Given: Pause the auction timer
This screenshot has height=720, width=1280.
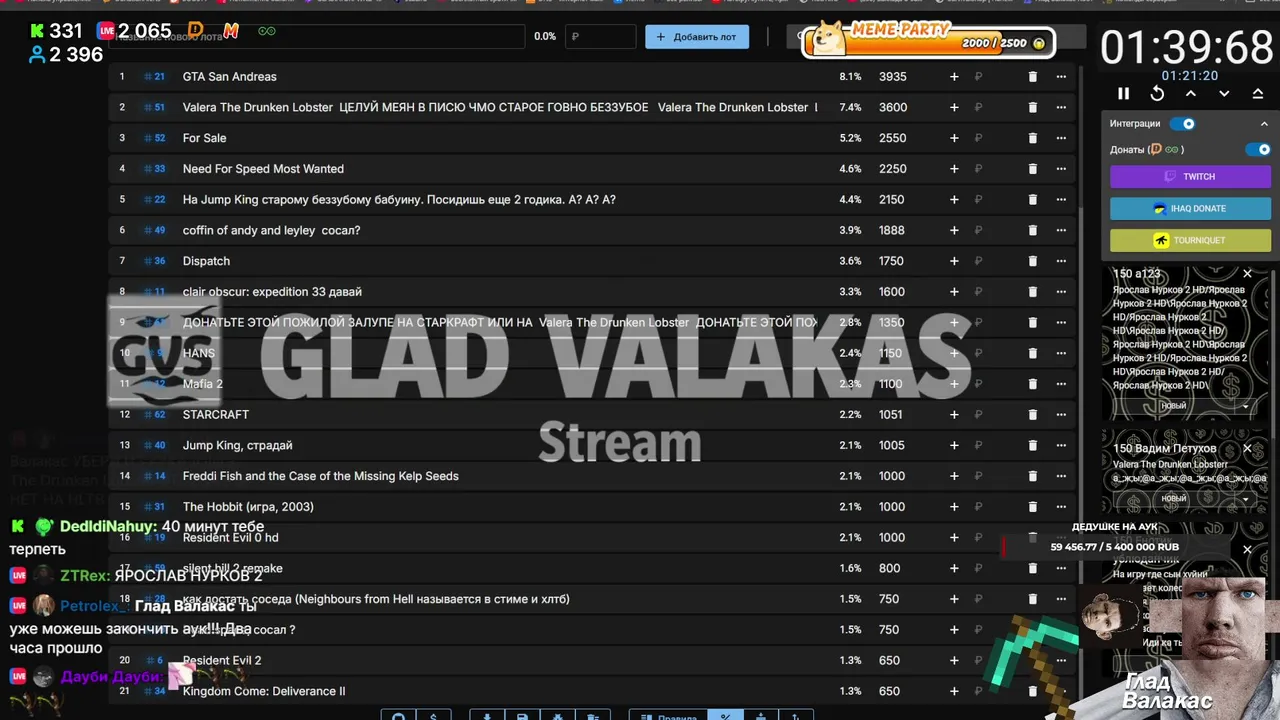Looking at the screenshot, I should point(1123,93).
